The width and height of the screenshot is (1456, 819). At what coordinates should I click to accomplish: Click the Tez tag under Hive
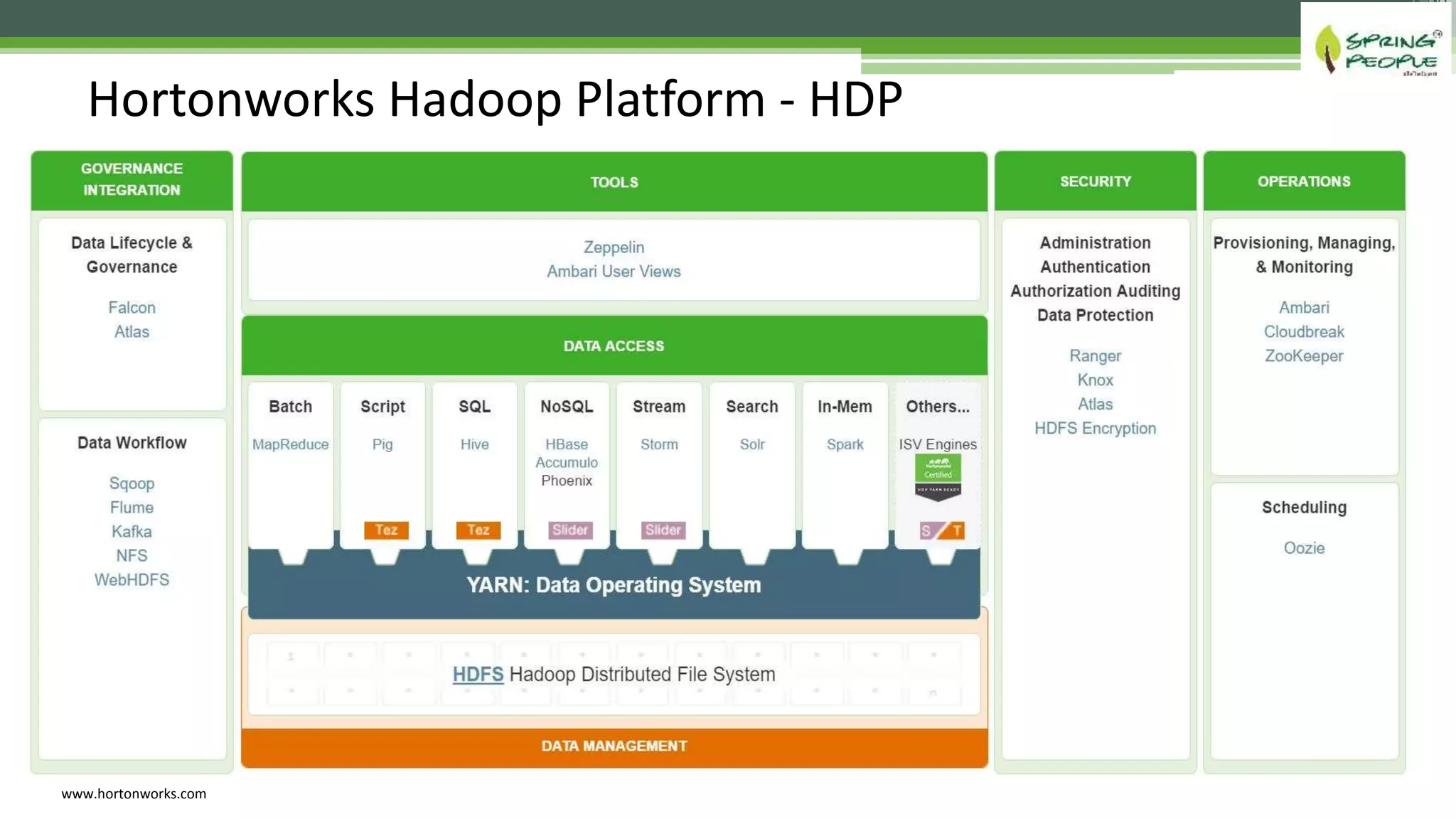point(478,530)
